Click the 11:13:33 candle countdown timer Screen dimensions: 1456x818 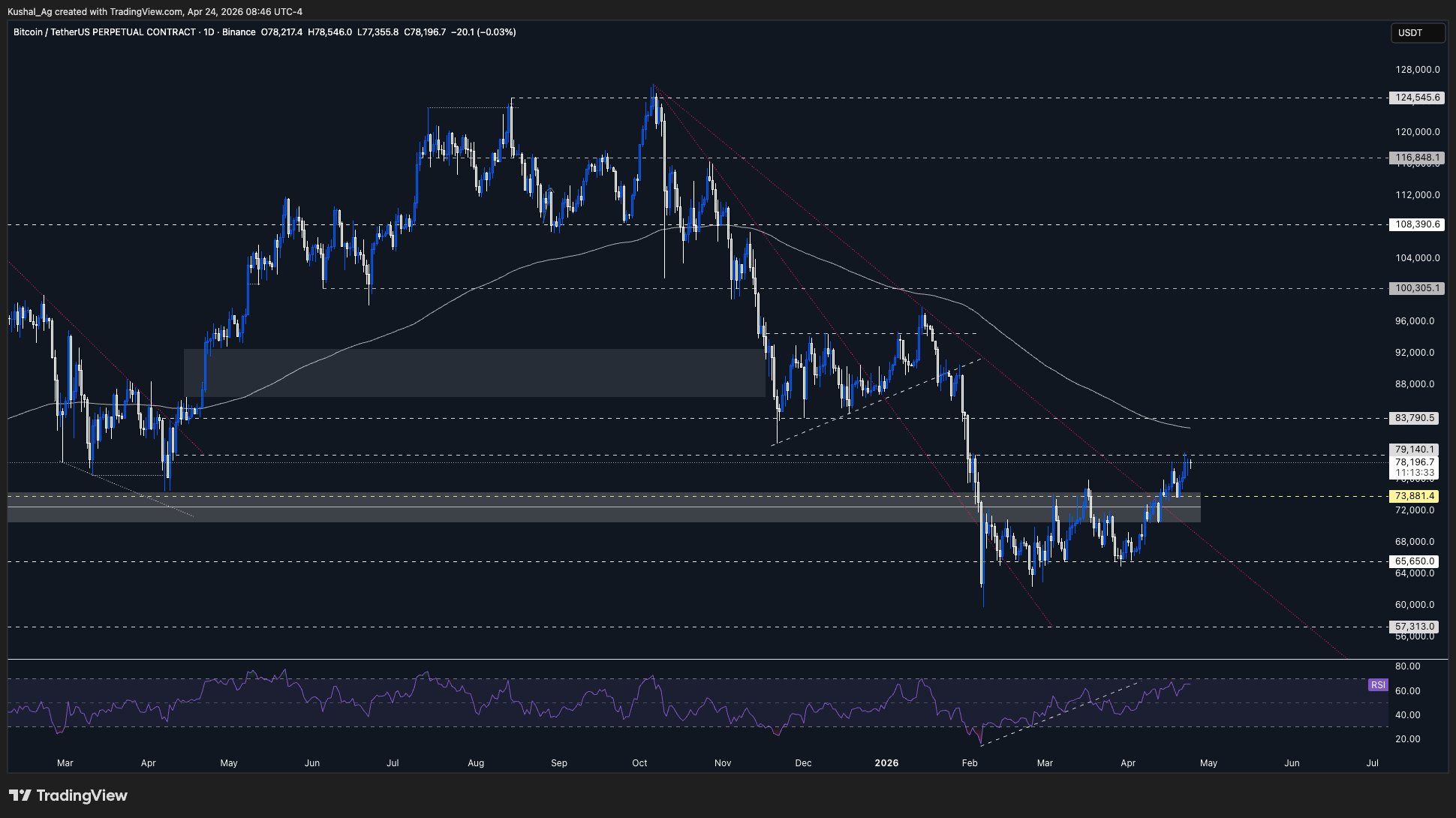pos(1415,474)
